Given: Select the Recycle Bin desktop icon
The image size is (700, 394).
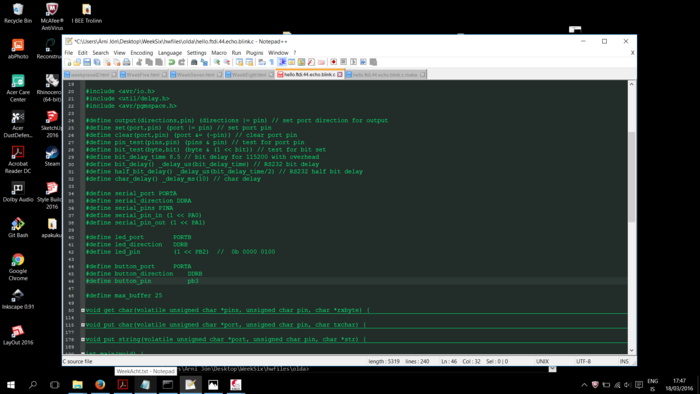Looking at the screenshot, I should 18,13.
